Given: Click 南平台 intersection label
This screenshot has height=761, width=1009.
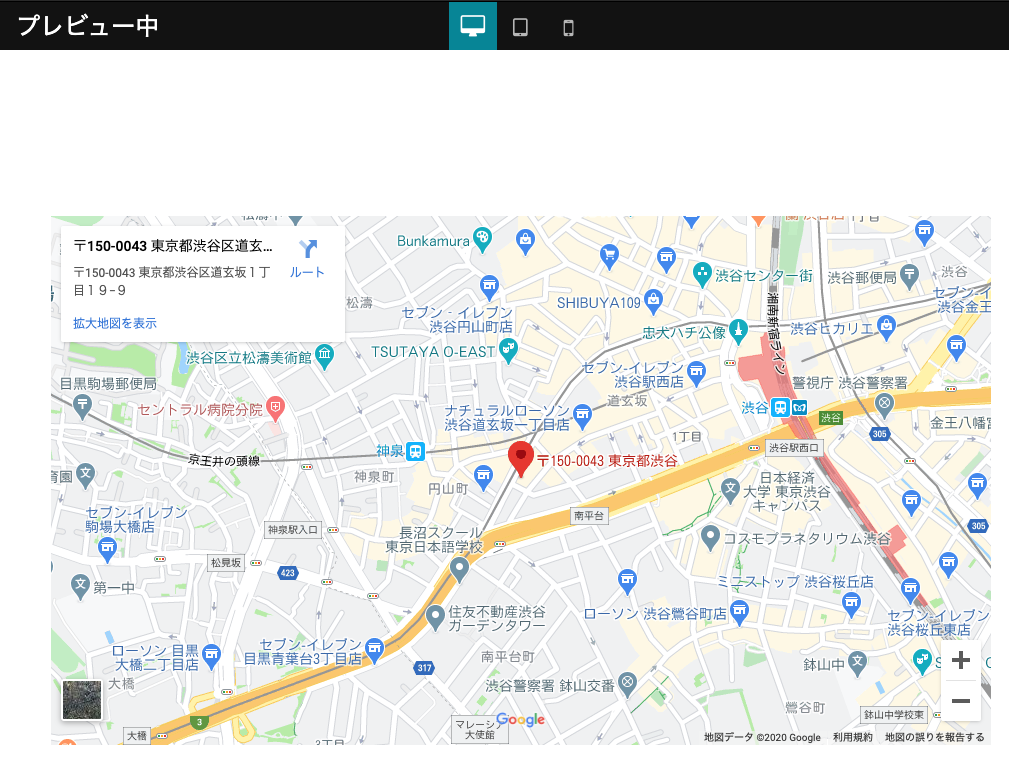Looking at the screenshot, I should (x=589, y=515).
